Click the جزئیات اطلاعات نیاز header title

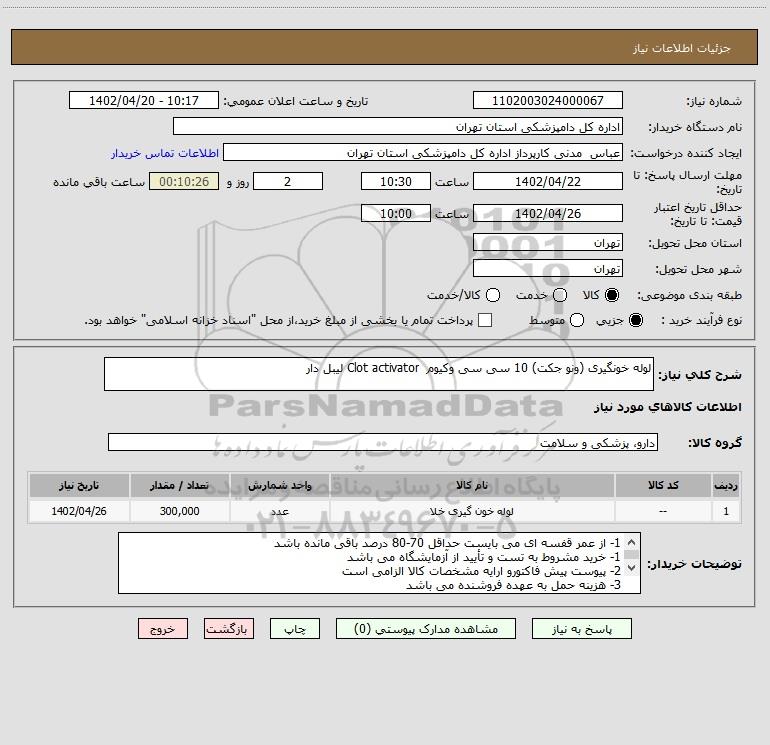tap(682, 48)
